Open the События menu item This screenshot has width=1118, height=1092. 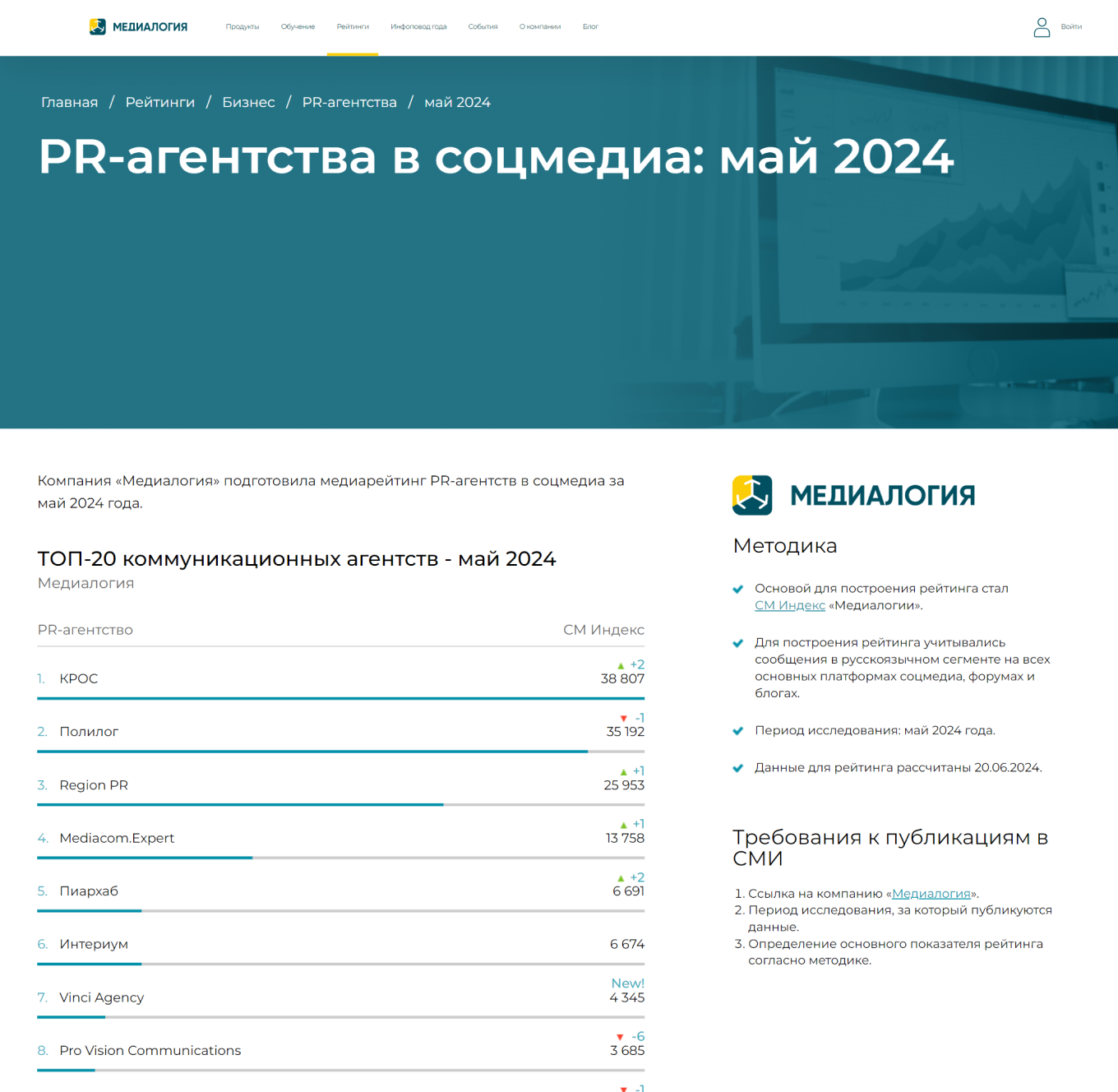tap(483, 26)
